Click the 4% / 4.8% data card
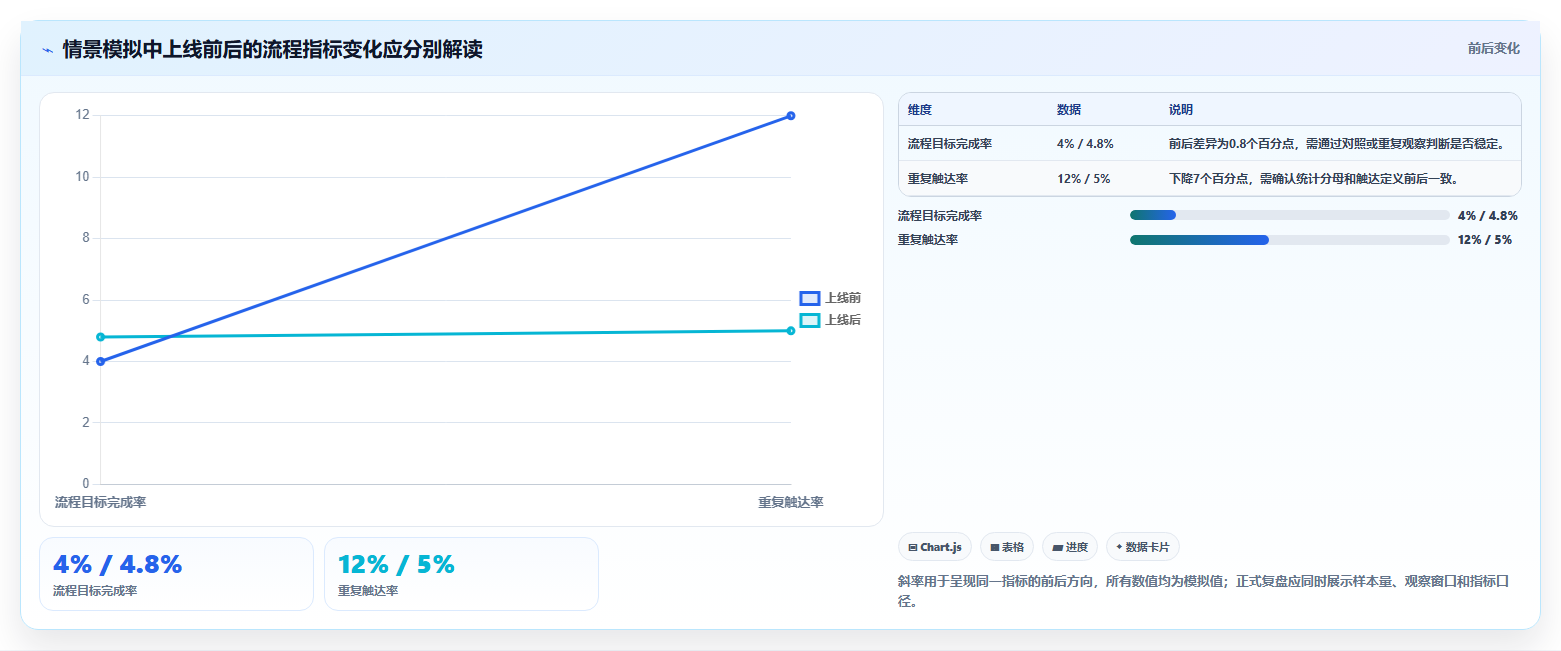 [176, 574]
